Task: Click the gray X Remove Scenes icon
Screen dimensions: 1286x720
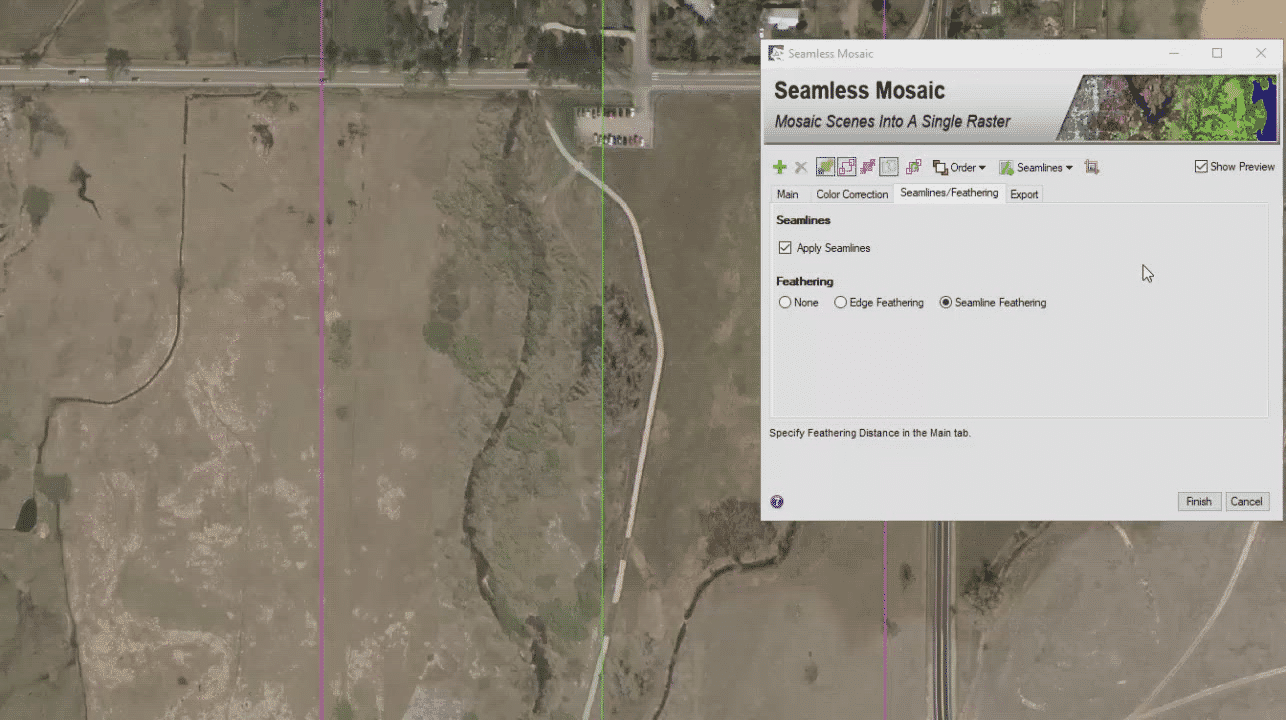Action: [801, 167]
